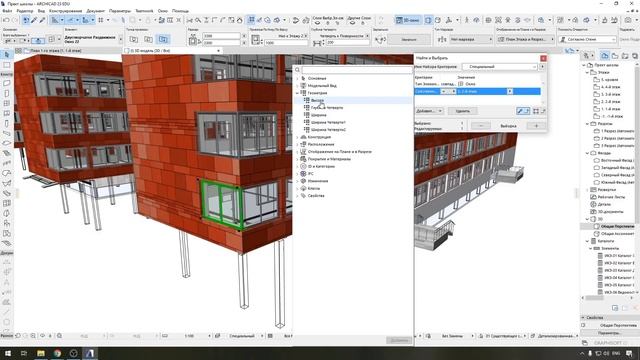The image size is (640, 360).
Task: Click the Параметры... button below Navigator
Action: (x=609, y=333)
